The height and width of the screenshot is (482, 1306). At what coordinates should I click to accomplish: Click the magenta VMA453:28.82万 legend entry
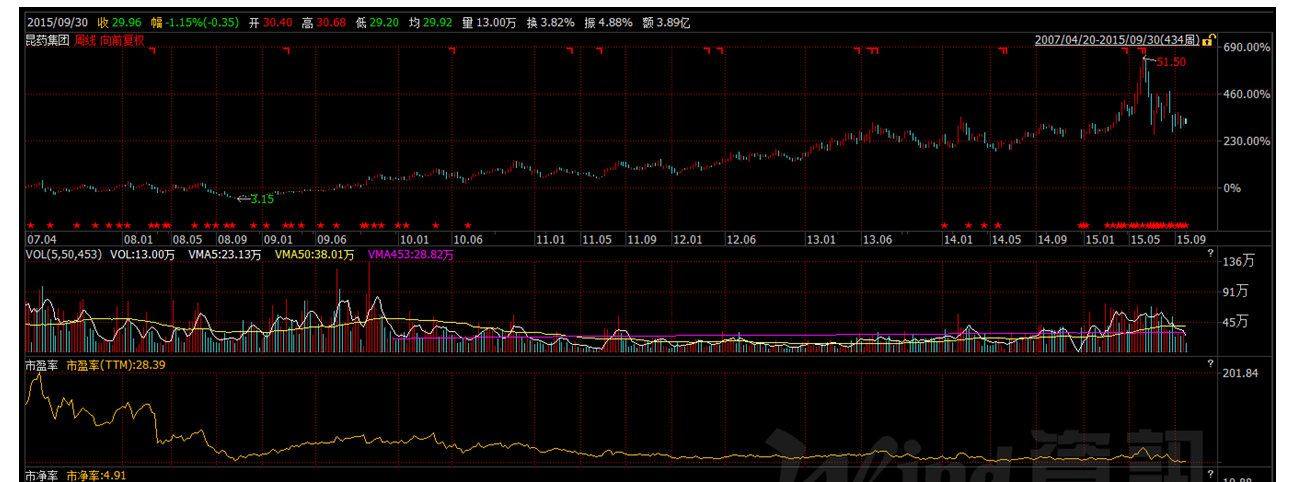coord(410,255)
